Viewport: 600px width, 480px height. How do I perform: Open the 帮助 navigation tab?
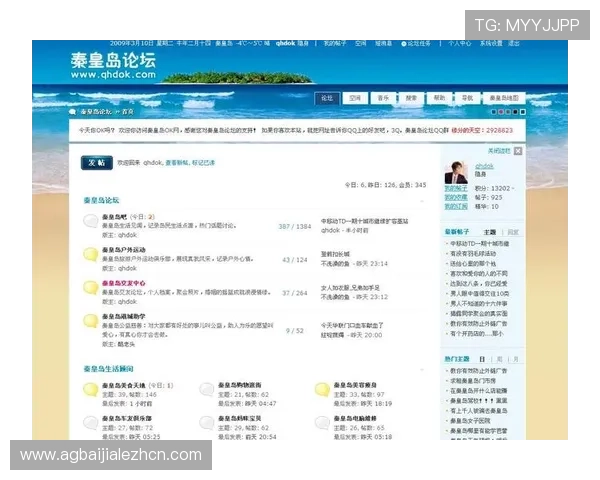click(x=439, y=98)
